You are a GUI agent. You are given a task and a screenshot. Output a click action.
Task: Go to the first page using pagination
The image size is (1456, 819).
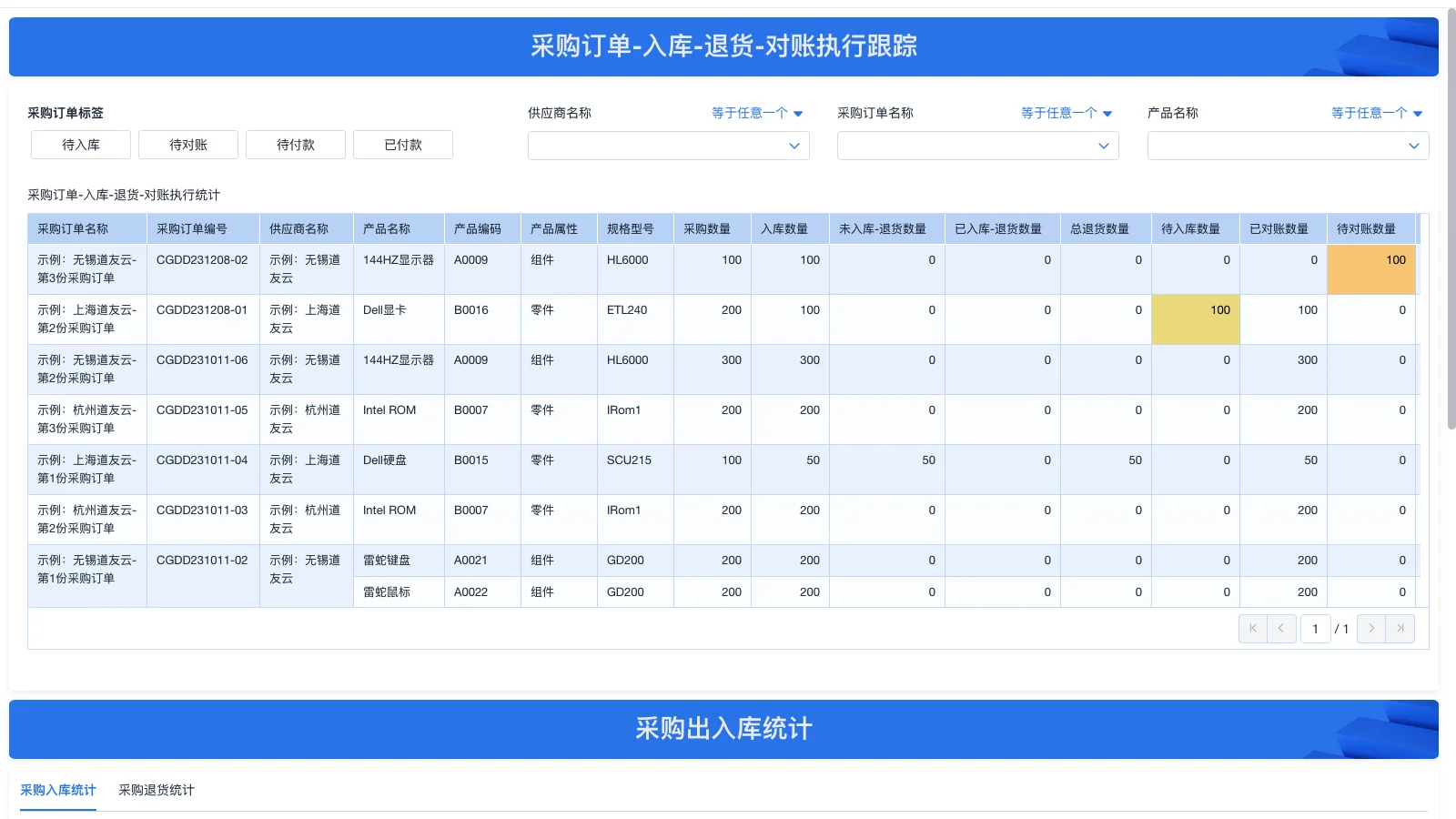tap(1253, 628)
